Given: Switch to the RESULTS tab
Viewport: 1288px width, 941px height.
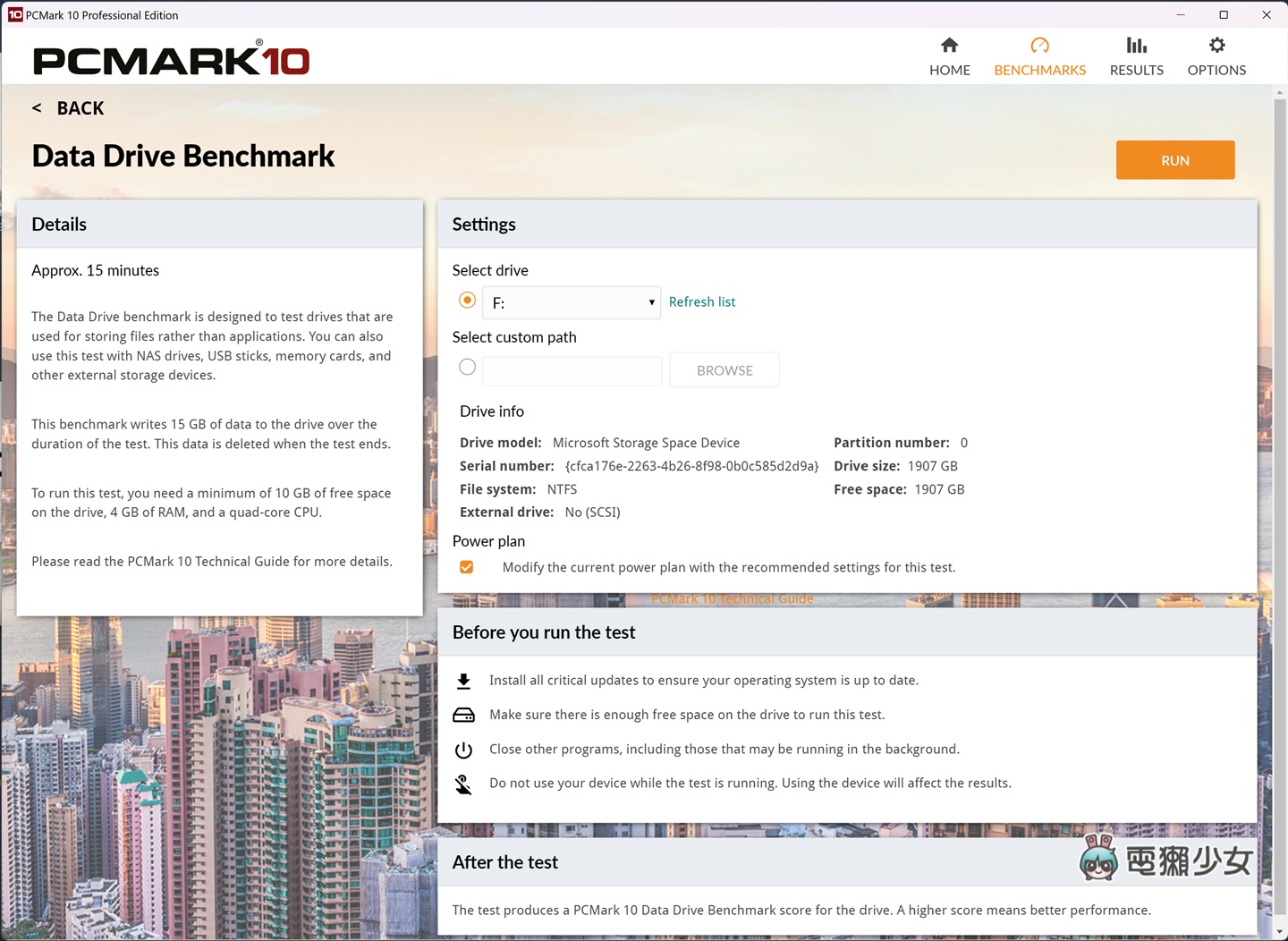Looking at the screenshot, I should coord(1136,57).
